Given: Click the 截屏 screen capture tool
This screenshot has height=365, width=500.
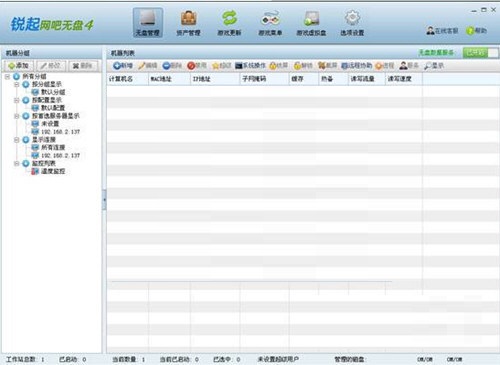Looking at the screenshot, I should [328, 66].
